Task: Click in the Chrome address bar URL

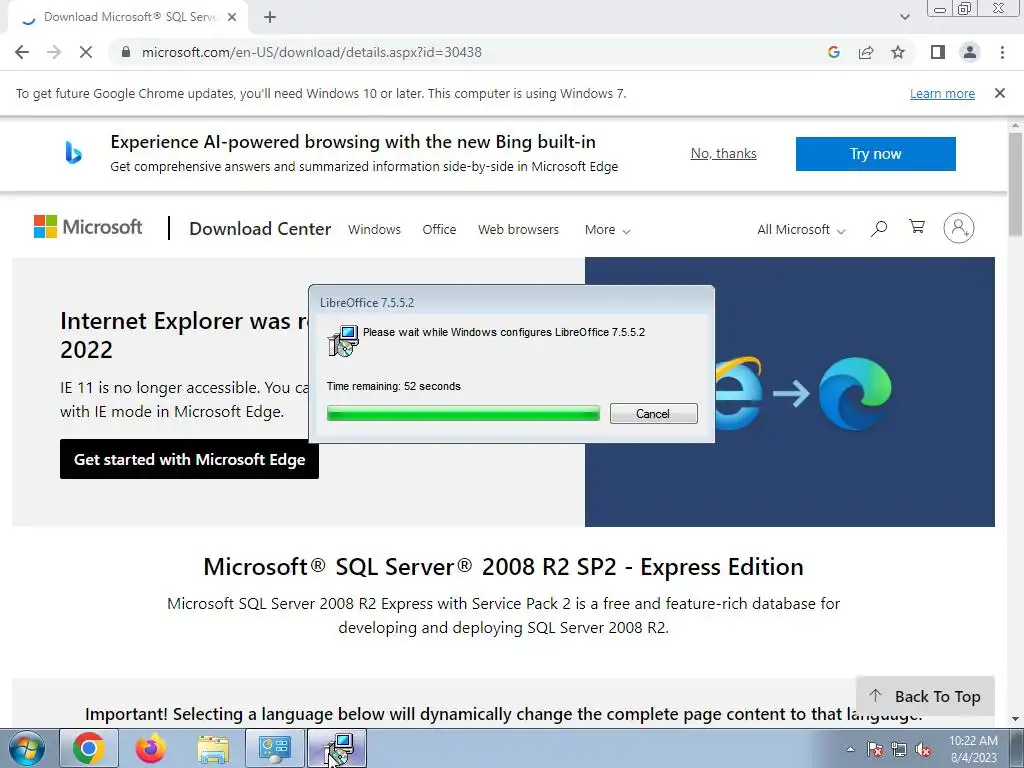Action: pos(312,52)
